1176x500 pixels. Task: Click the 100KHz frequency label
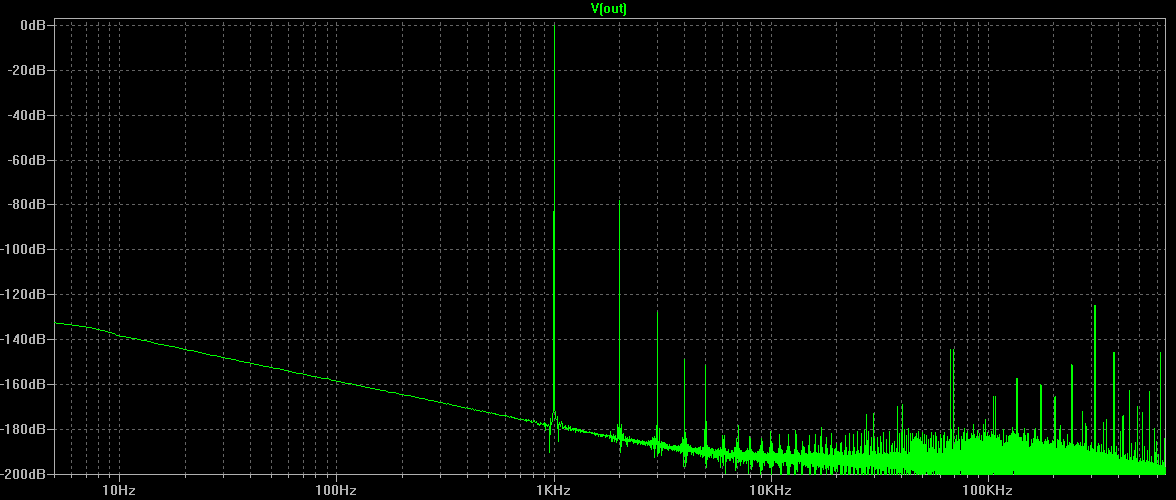[987, 491]
